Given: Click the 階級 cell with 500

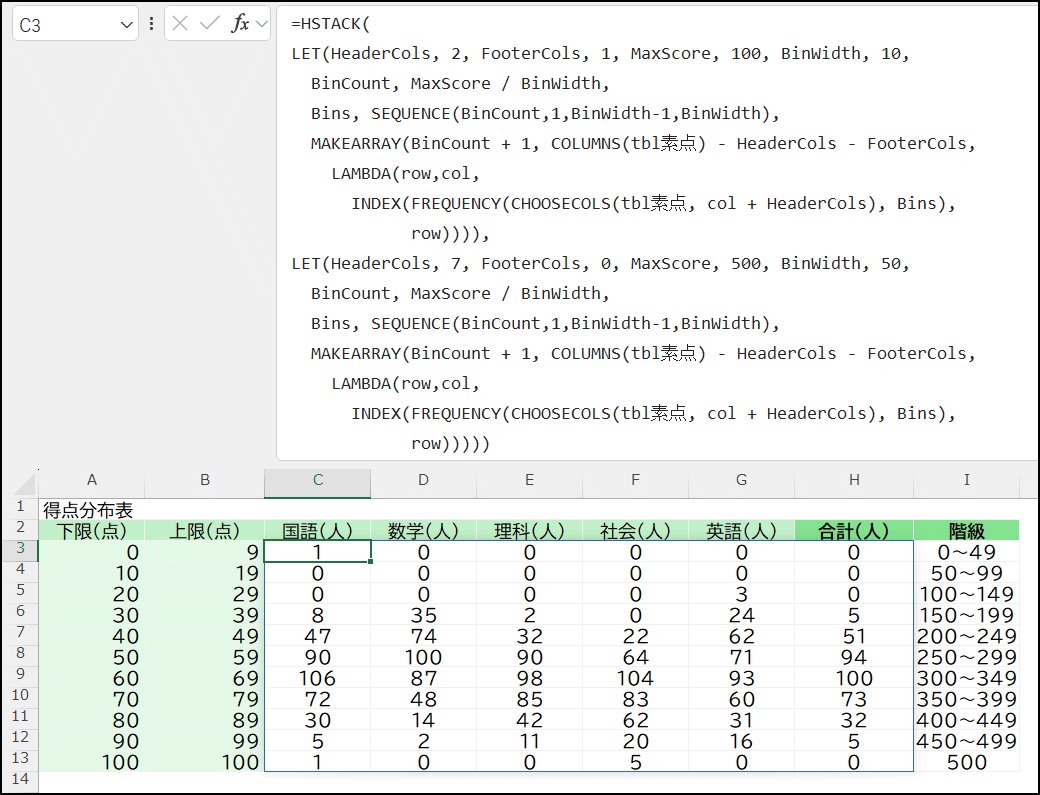Looking at the screenshot, I should click(966, 762).
